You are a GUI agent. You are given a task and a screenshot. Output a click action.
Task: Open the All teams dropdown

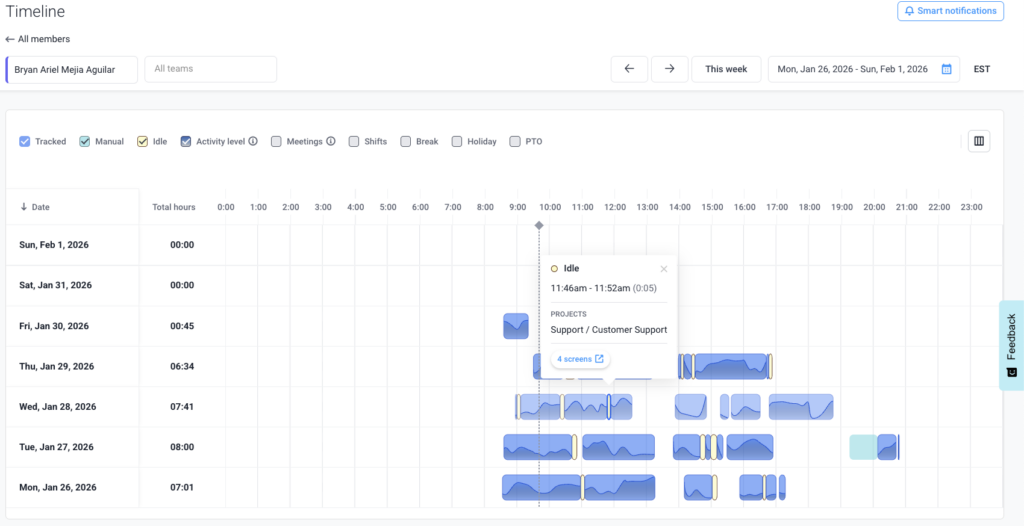click(211, 69)
